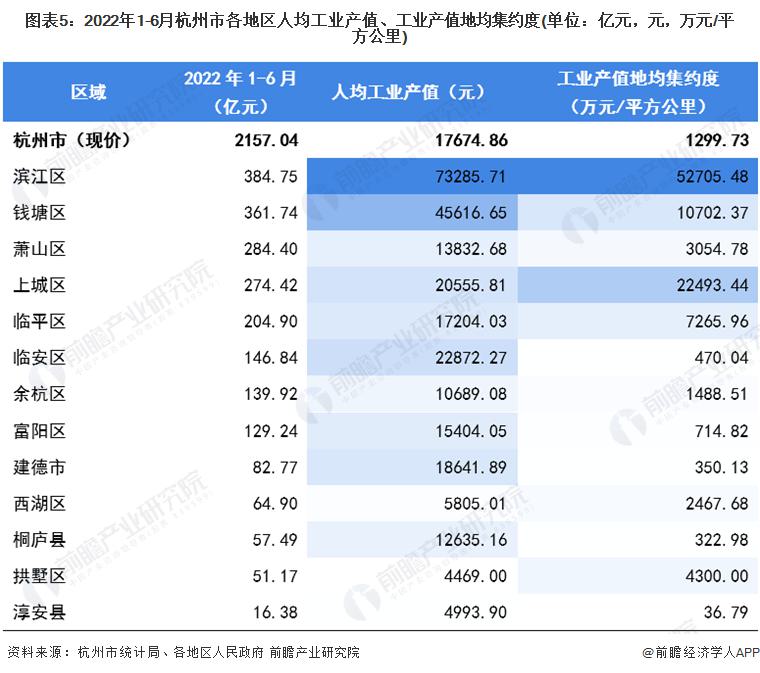Click the 2022年1-6月 (亿元) column header
Viewport: 760px width, 673px height.
pyautogui.click(x=240, y=92)
